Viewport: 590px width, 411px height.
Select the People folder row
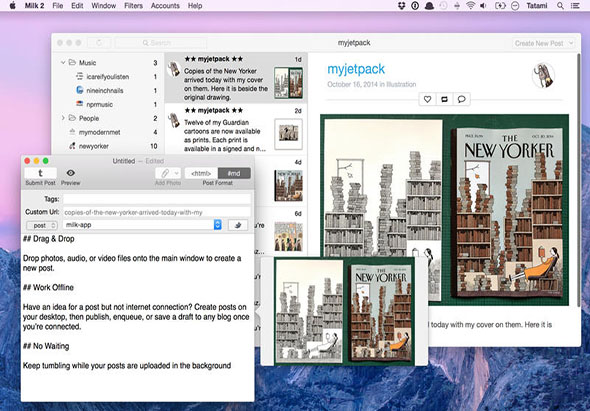coord(108,118)
